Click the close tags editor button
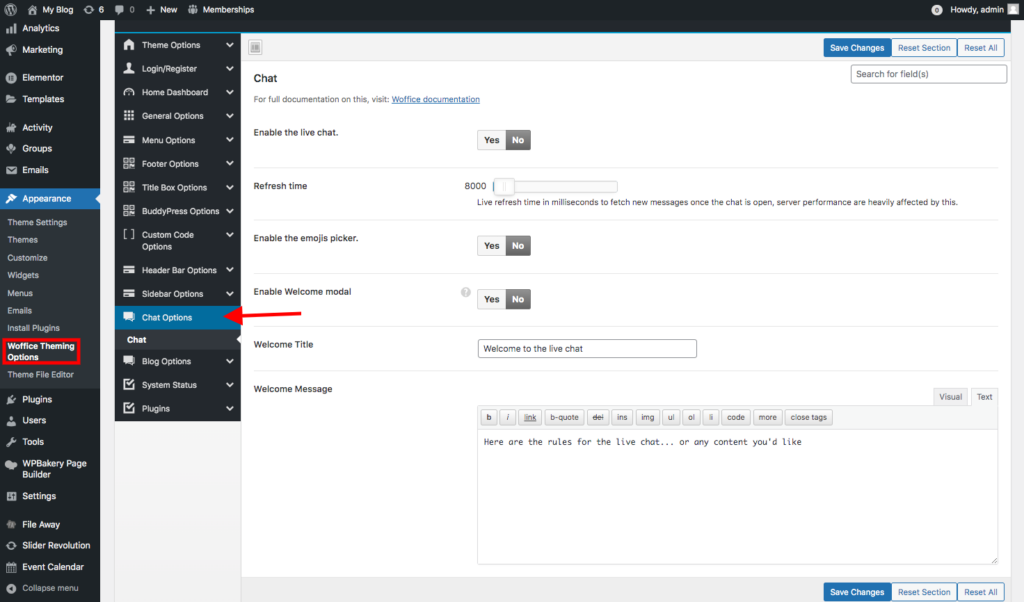Viewport: 1024px width, 602px height. 808,417
